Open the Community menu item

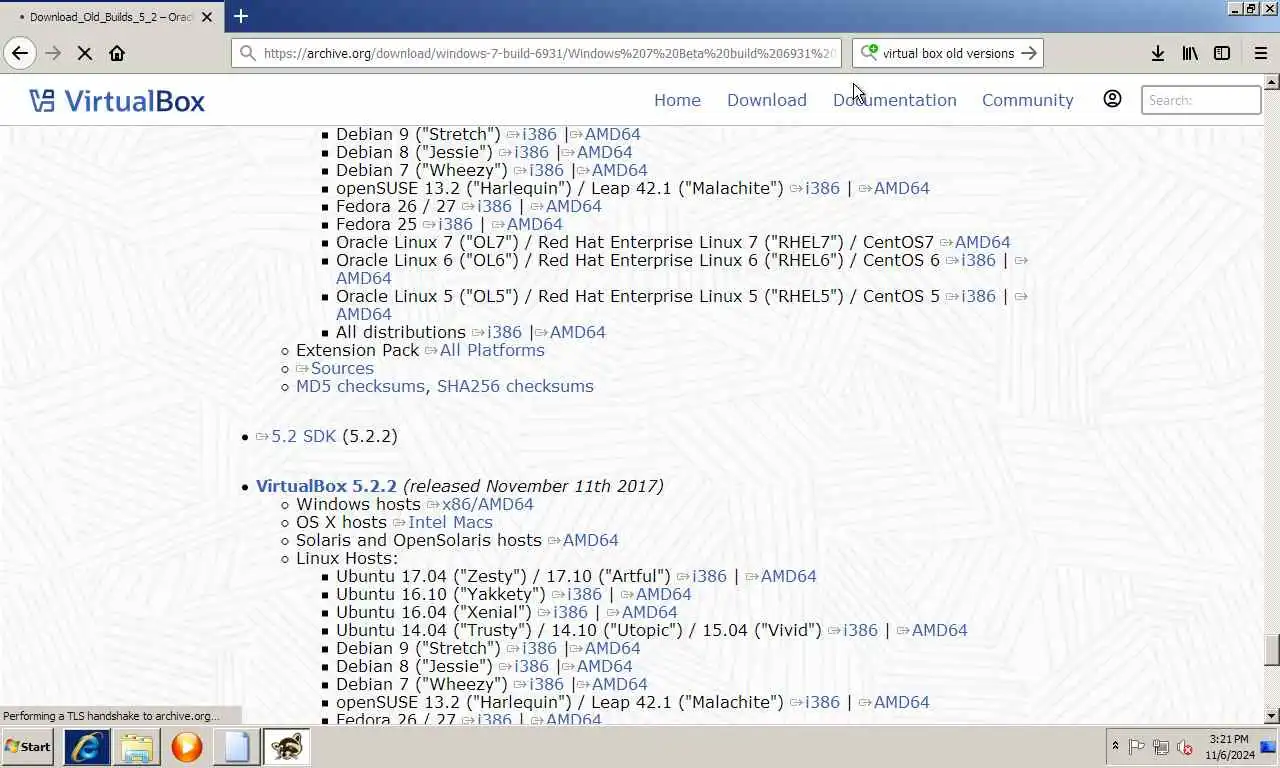click(1028, 100)
